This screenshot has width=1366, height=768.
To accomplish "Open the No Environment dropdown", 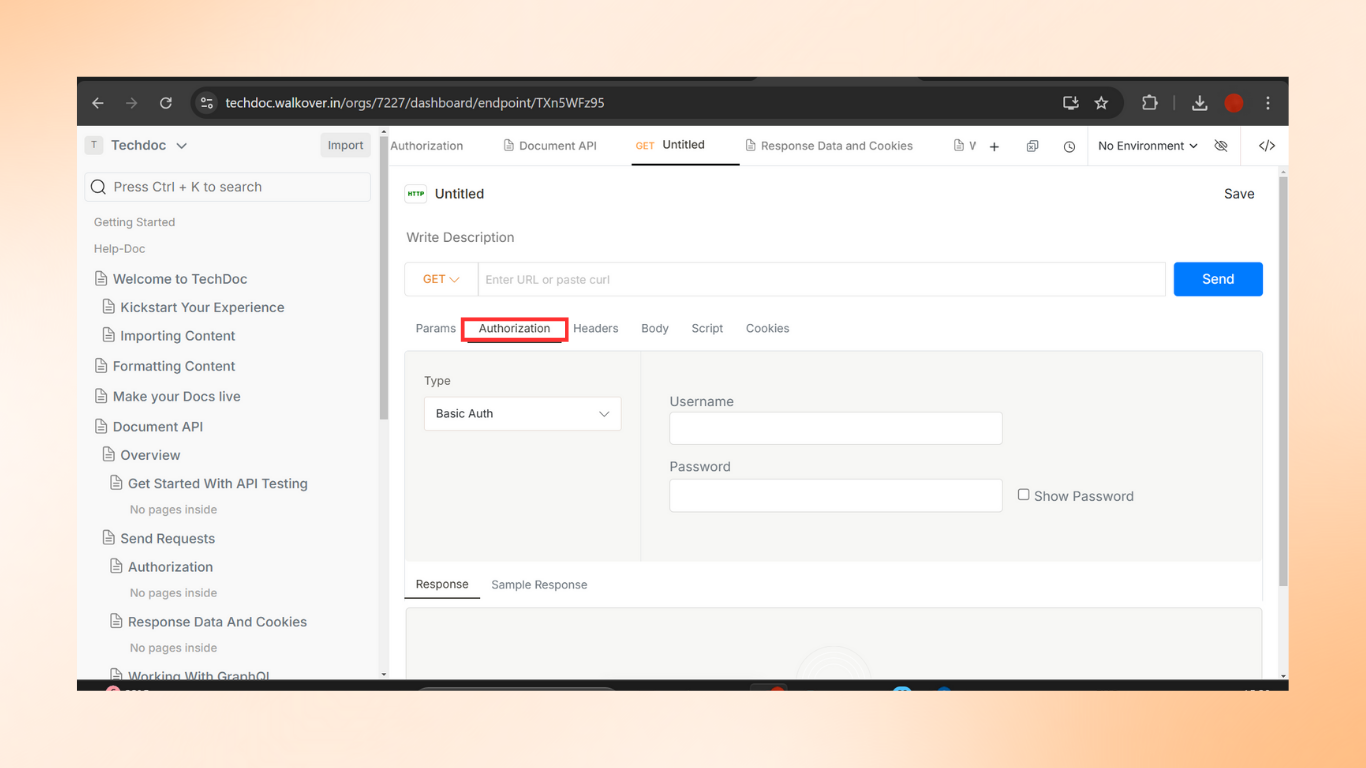I will (1147, 146).
